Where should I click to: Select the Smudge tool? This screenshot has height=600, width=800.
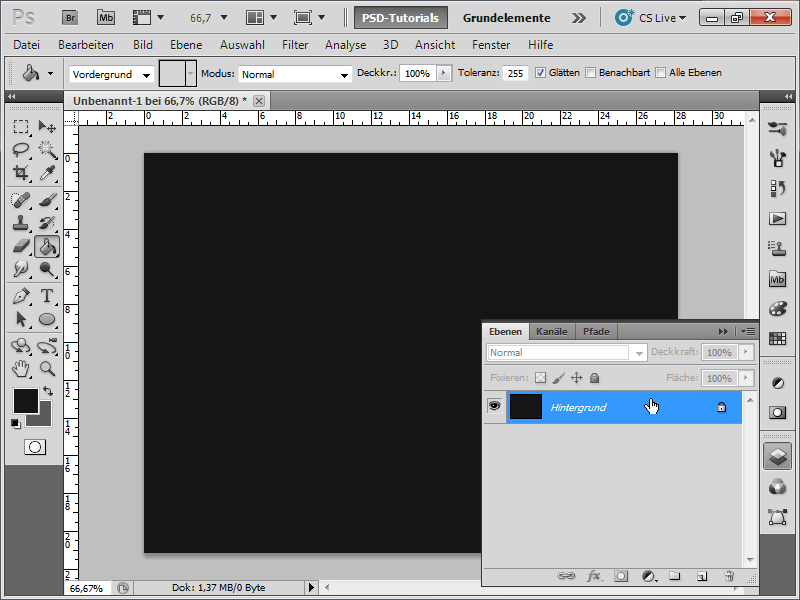(x=21, y=269)
